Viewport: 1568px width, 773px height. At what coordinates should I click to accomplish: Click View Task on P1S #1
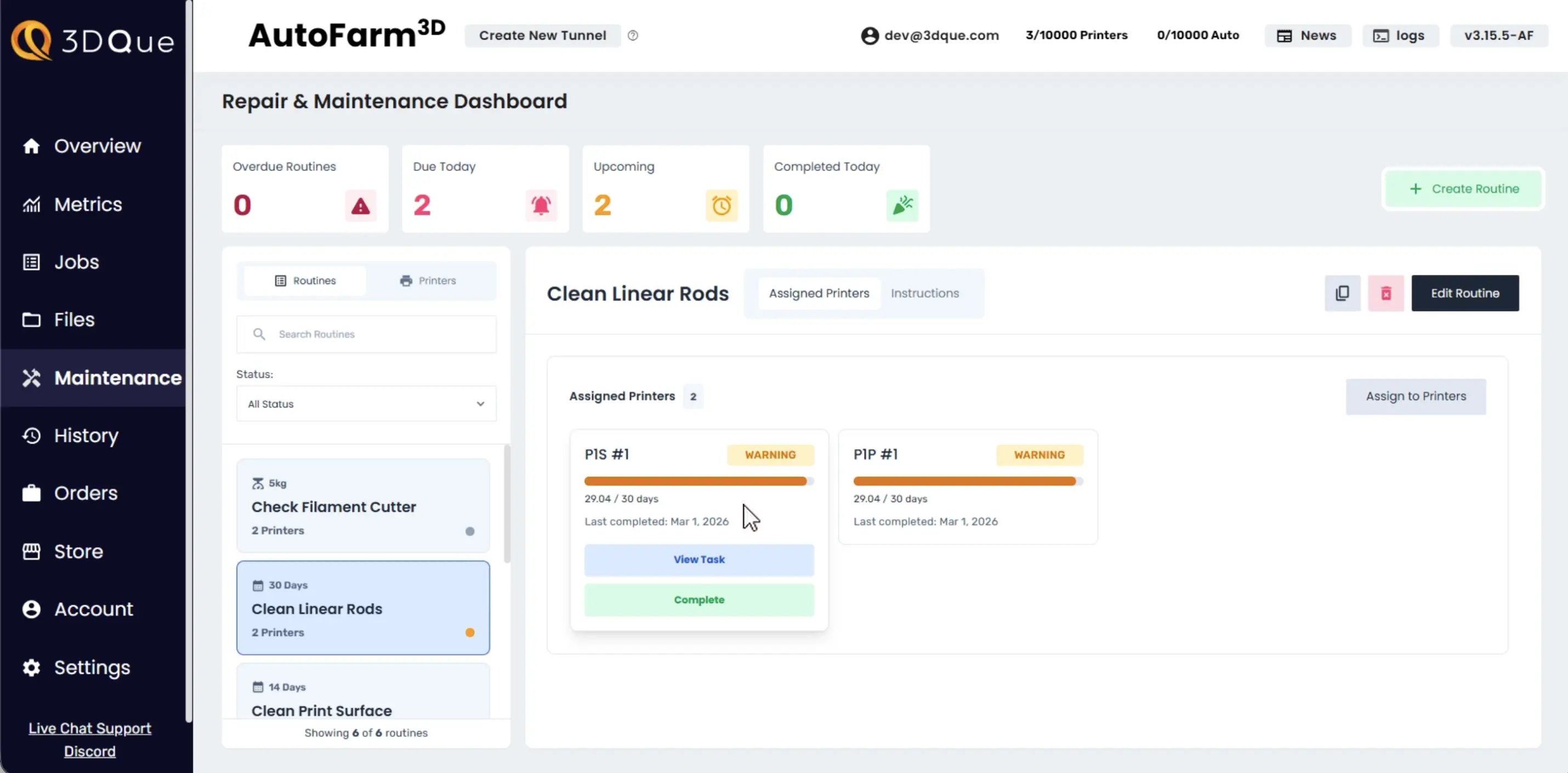tap(699, 560)
